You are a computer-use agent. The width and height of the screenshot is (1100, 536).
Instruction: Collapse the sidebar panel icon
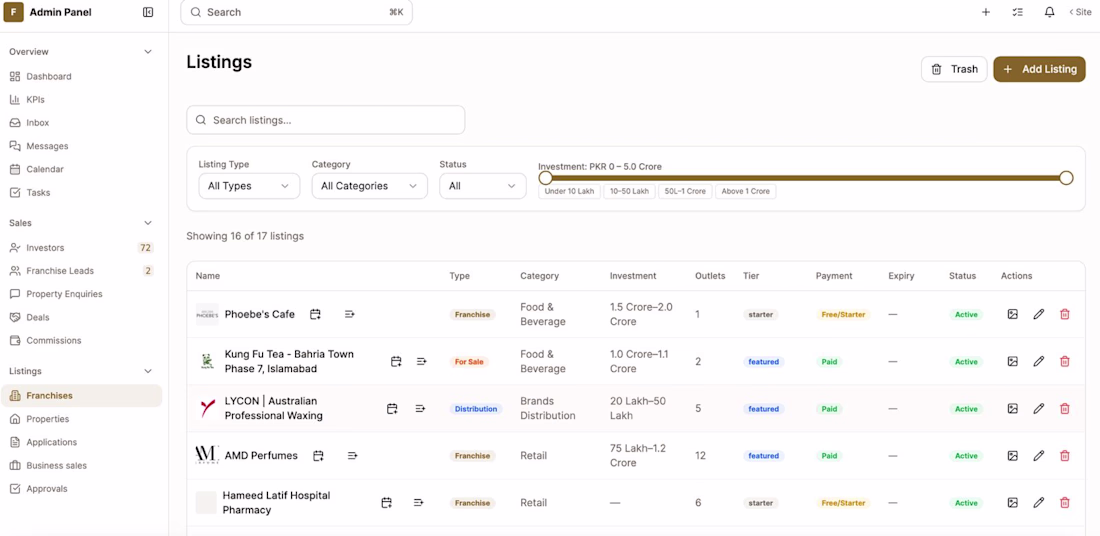coord(148,12)
